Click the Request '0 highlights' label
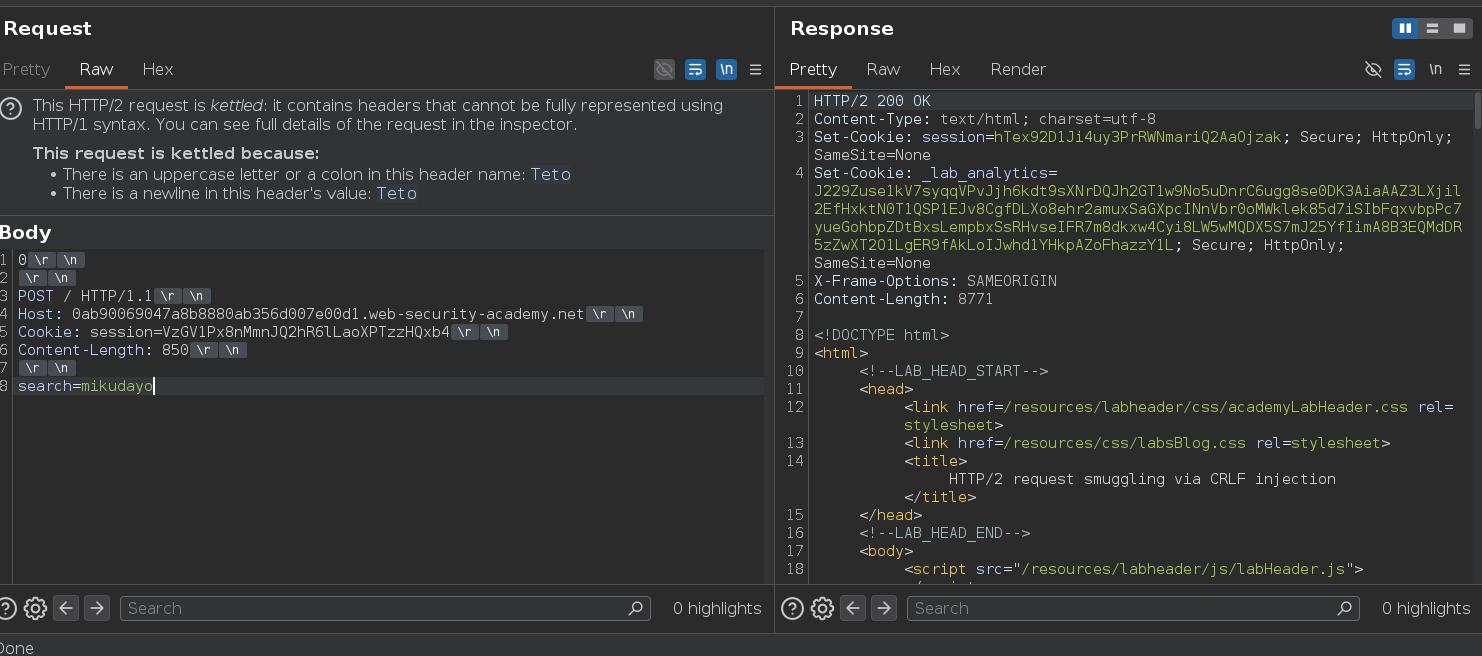 (717, 608)
